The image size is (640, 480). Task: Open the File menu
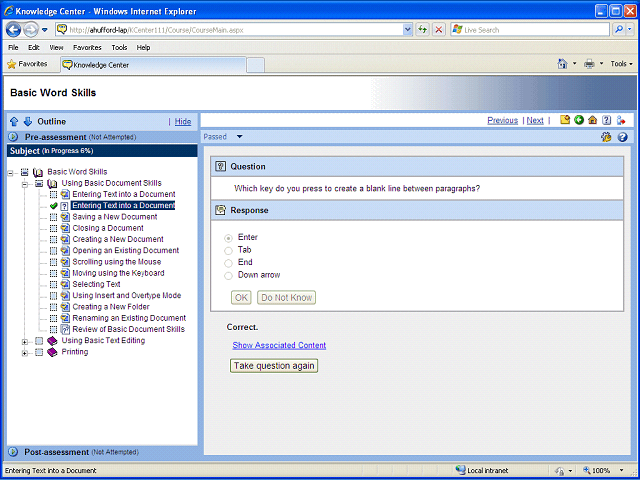[x=13, y=47]
